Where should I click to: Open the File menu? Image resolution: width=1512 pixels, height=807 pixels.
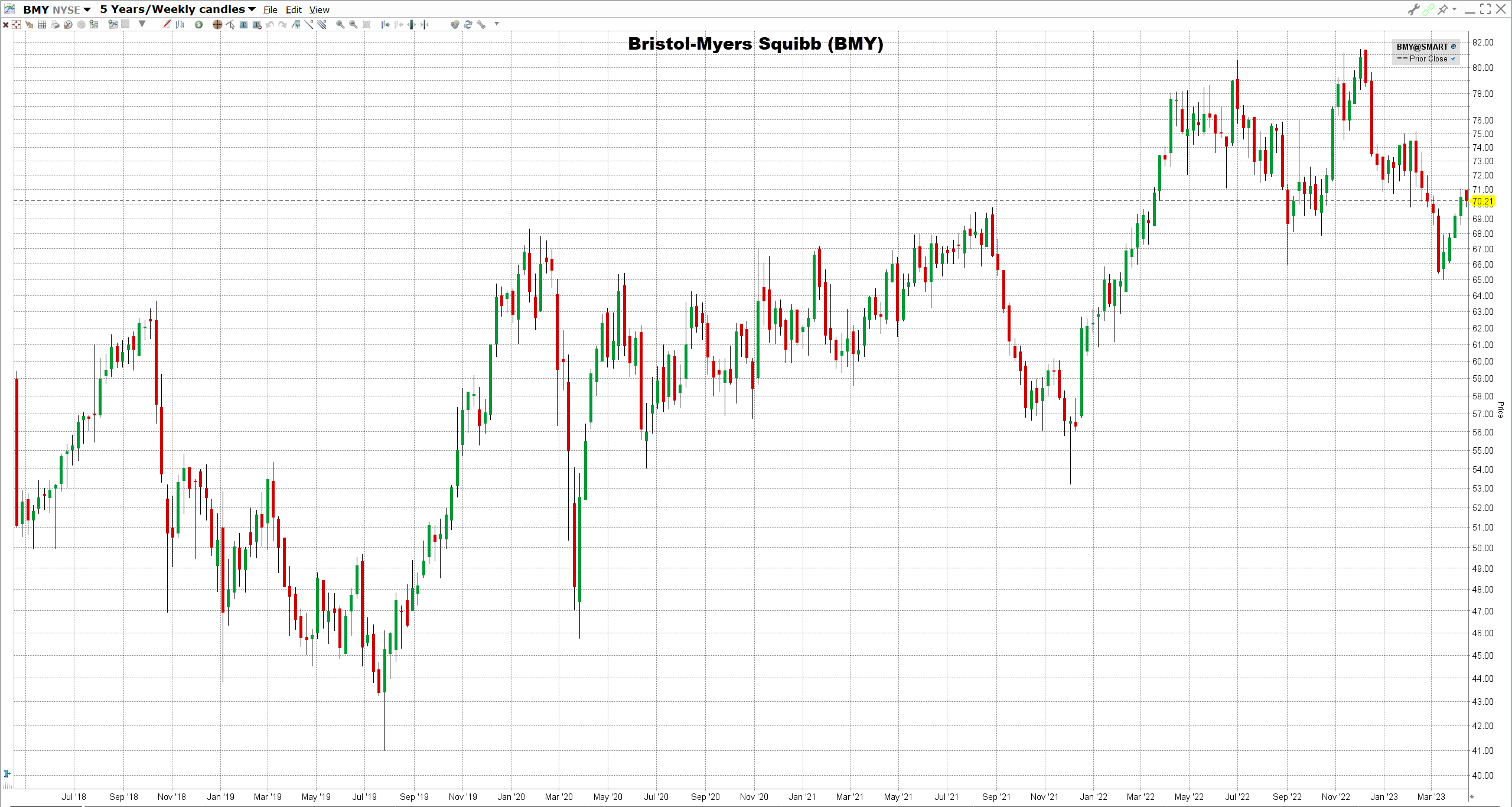tap(270, 10)
